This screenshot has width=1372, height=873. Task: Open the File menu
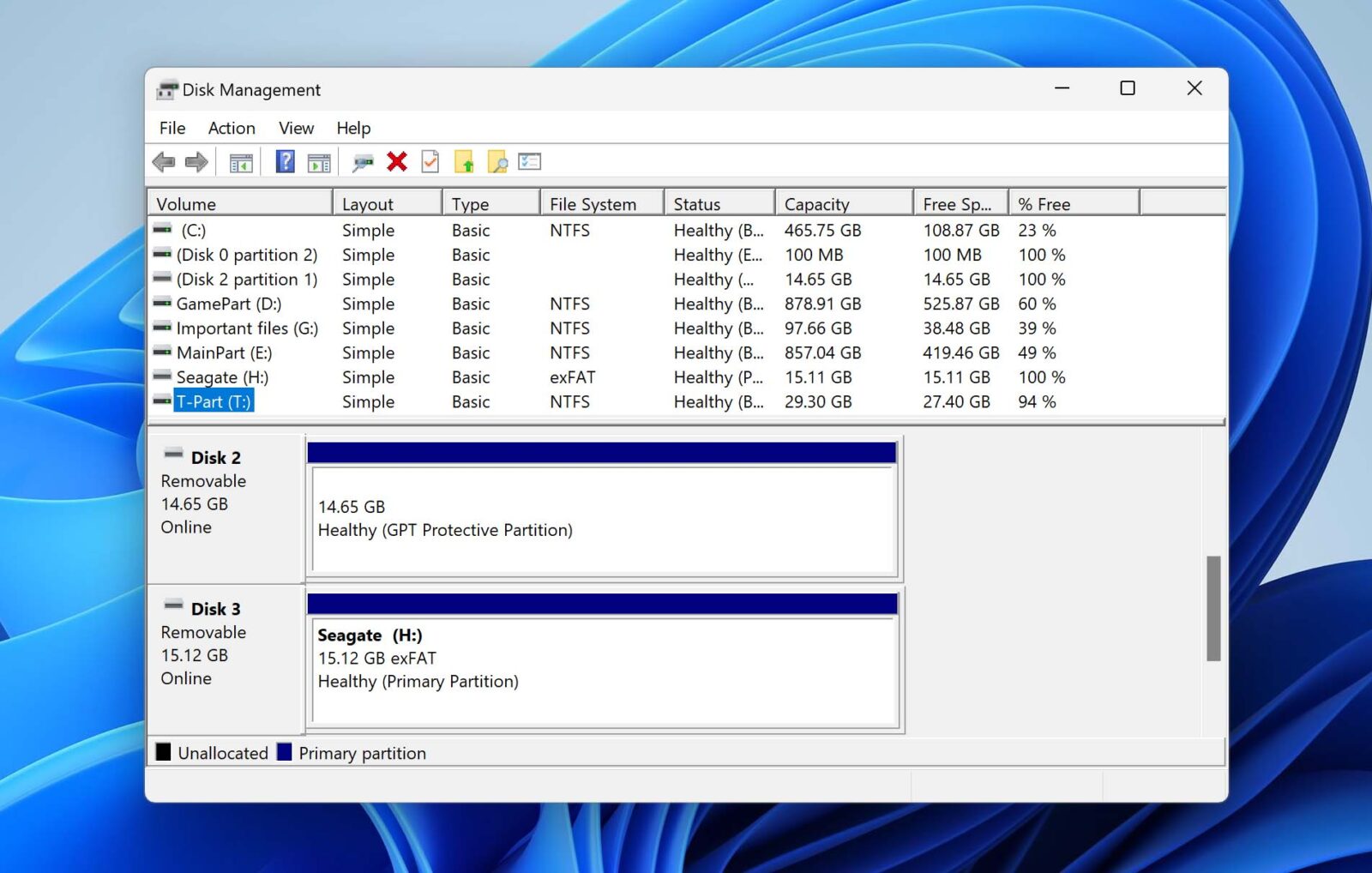tap(171, 128)
